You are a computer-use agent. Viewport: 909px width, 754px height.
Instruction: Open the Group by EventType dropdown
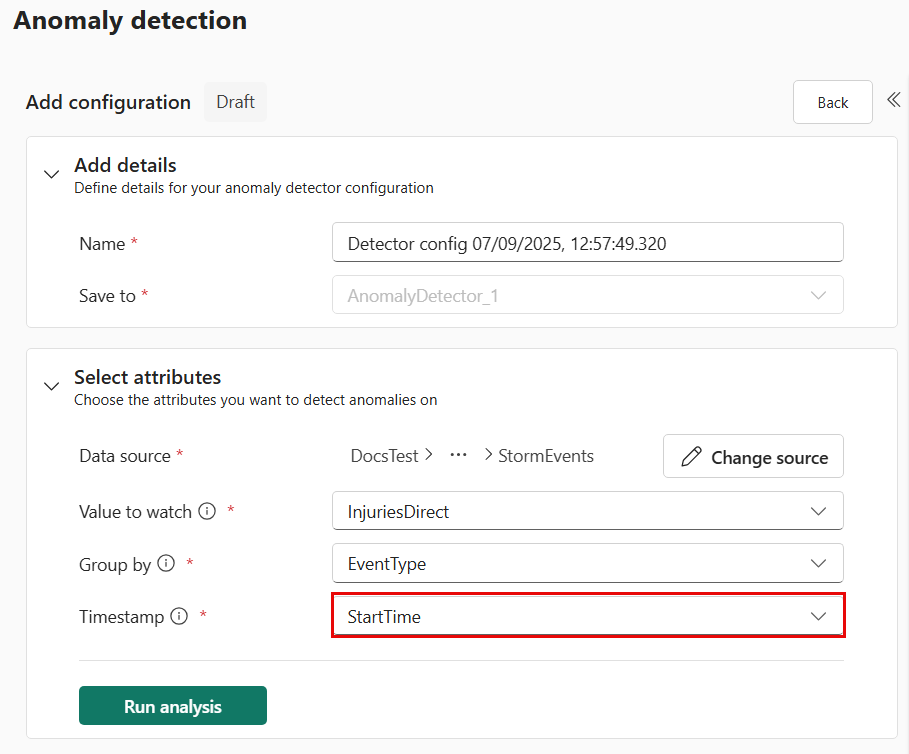pos(818,564)
